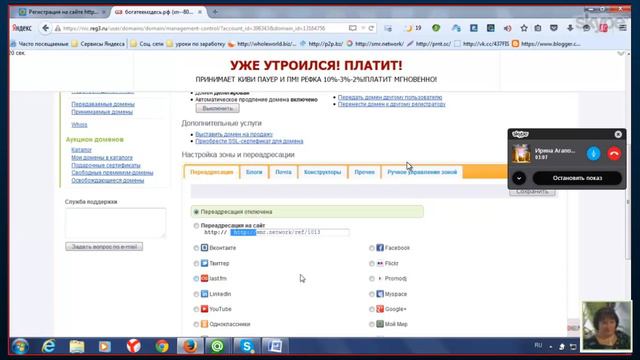
Task: Select the Myspace radio button
Action: pyautogui.click(x=371, y=294)
